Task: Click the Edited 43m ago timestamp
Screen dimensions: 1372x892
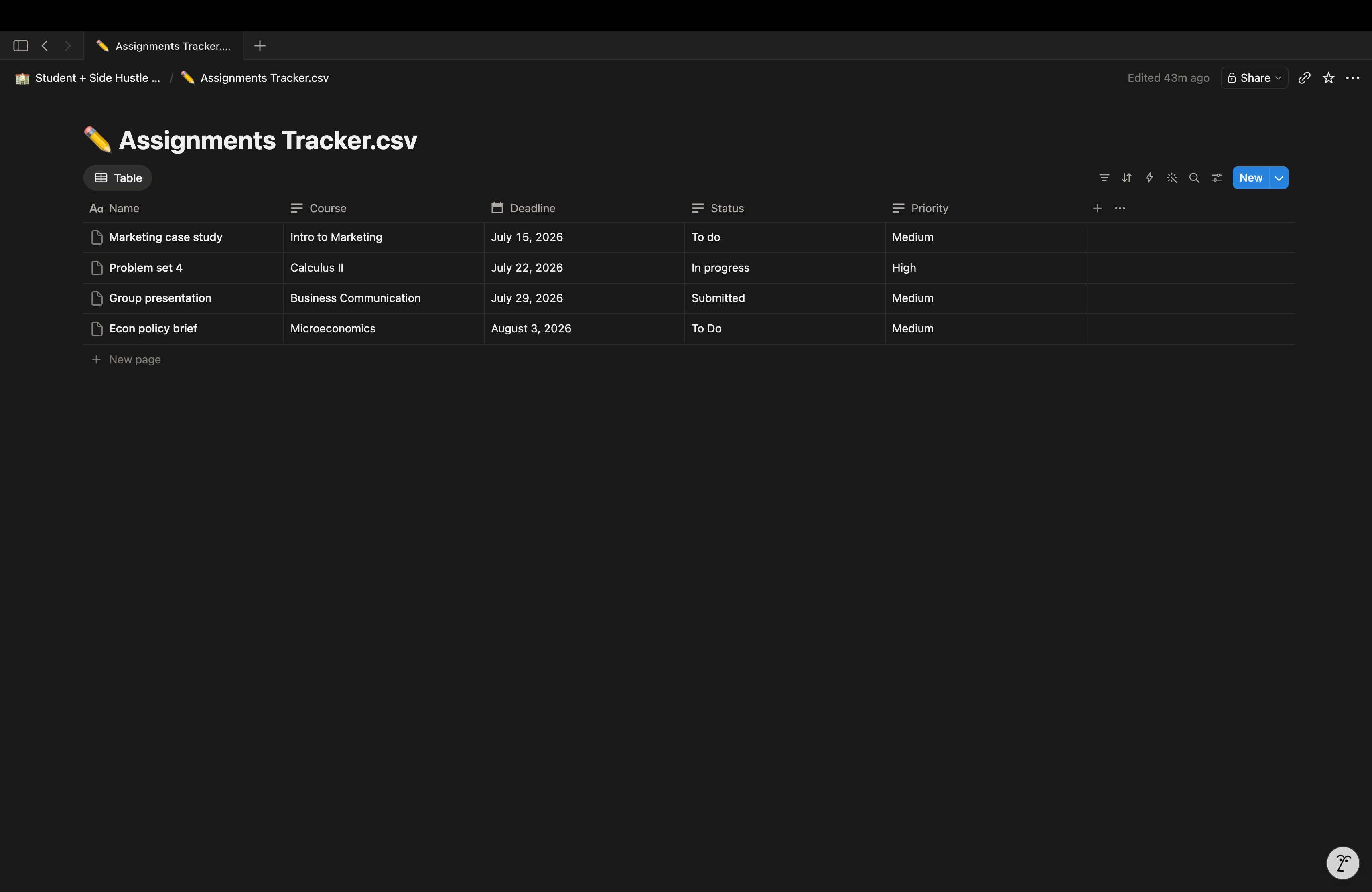Action: click(x=1168, y=78)
